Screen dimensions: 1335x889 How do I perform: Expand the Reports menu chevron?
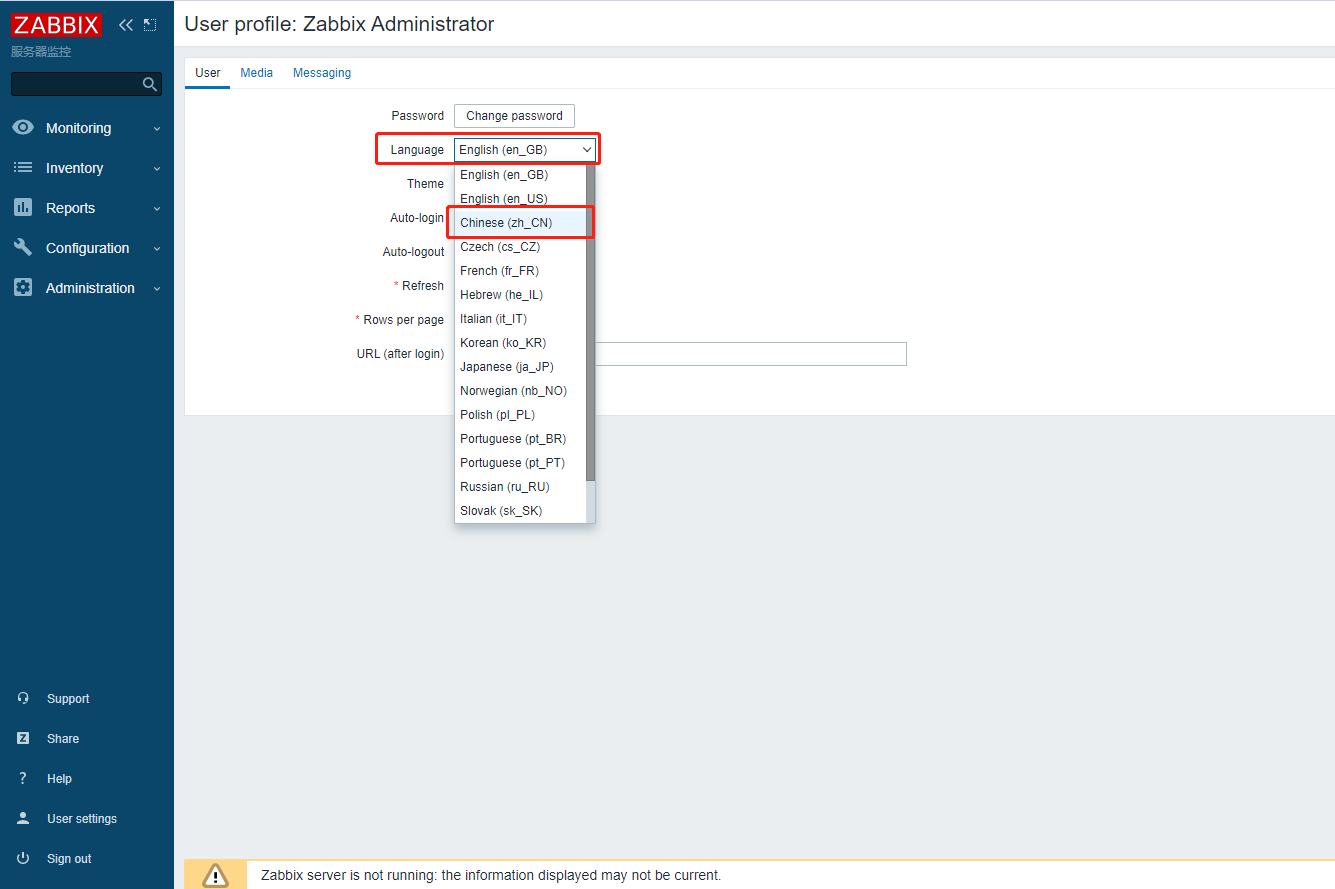(157, 209)
